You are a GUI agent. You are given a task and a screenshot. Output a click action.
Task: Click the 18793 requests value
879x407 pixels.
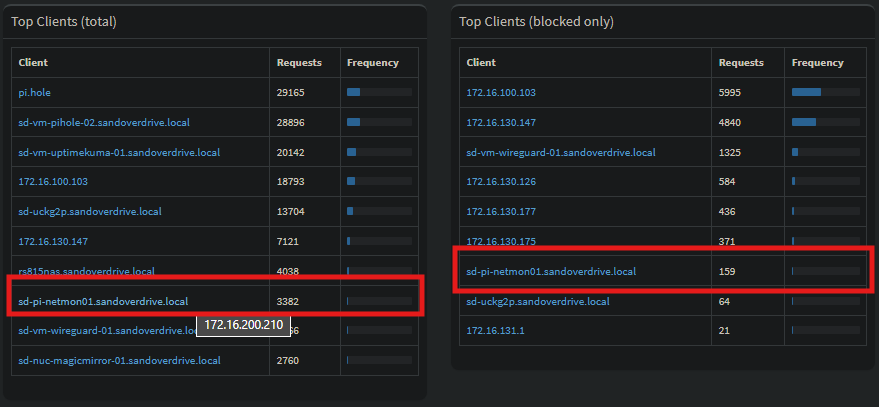tap(290, 182)
